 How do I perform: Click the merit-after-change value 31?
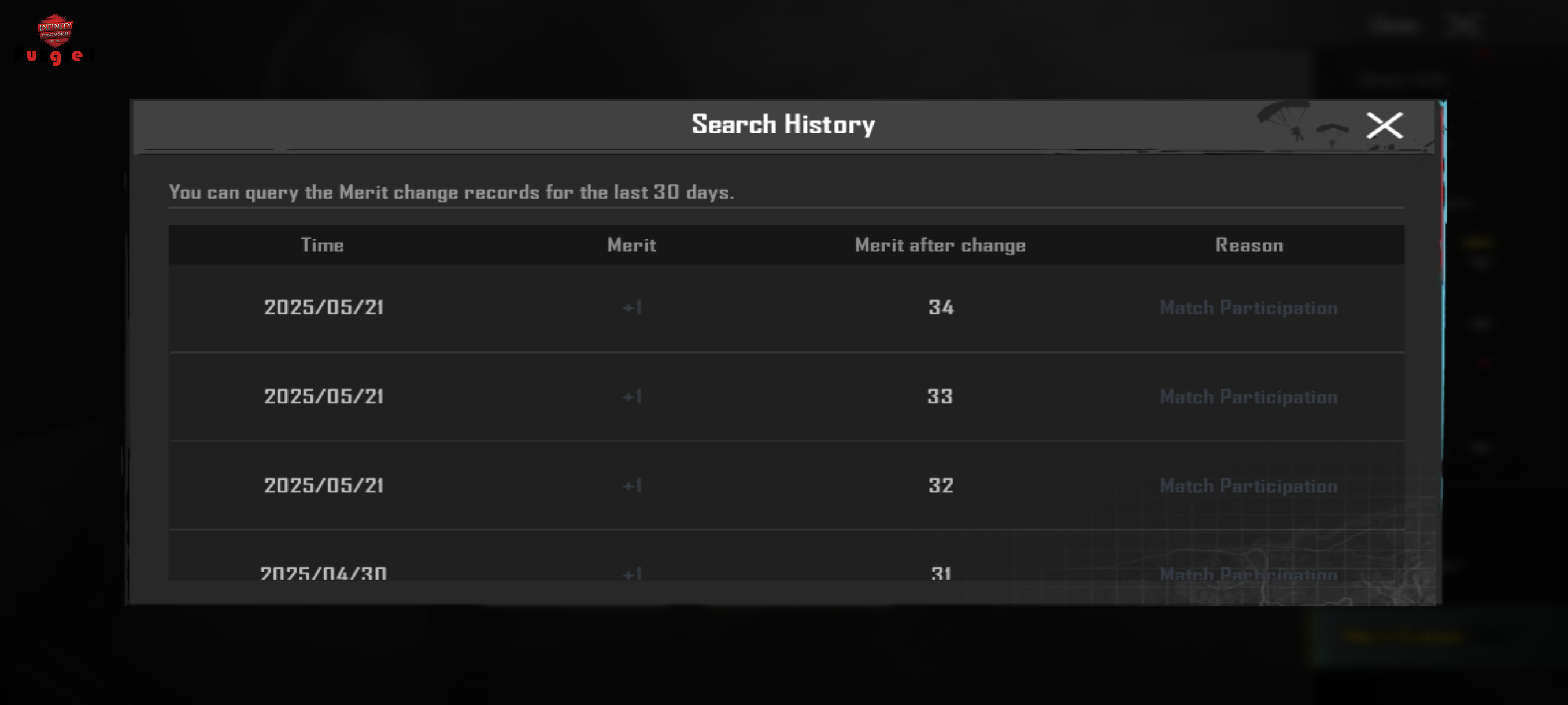click(x=941, y=573)
